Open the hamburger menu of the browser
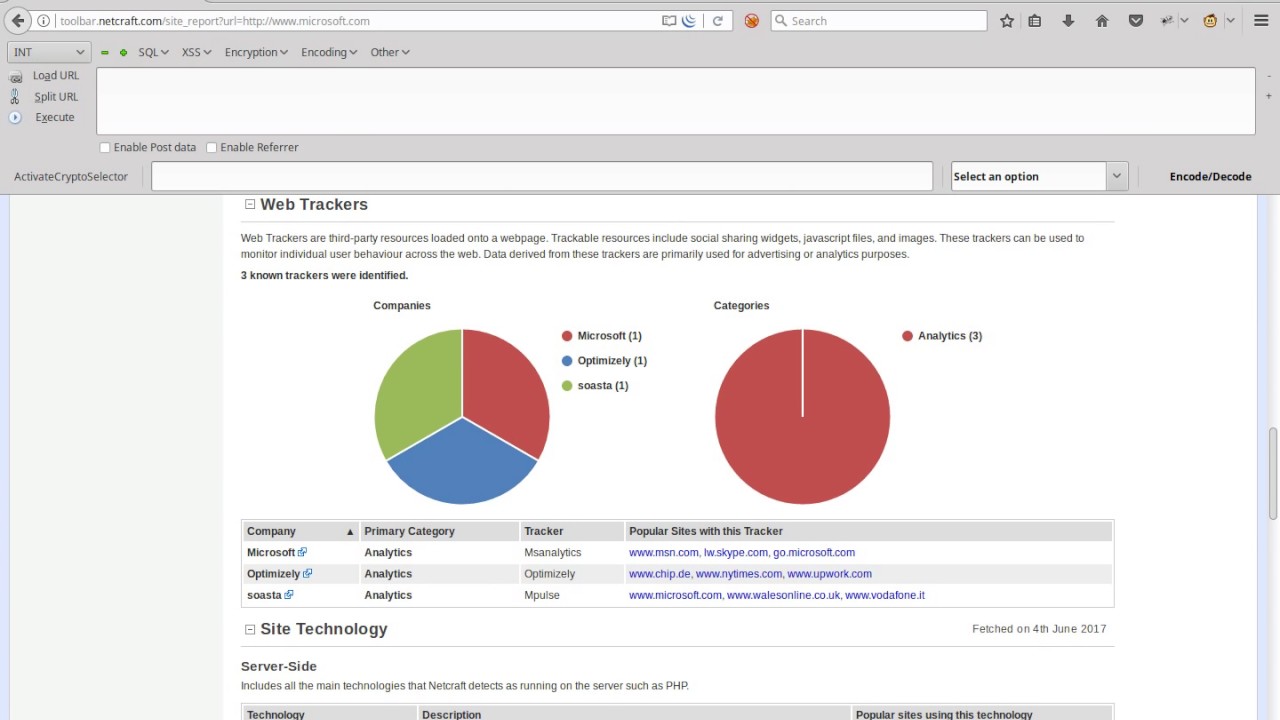Image resolution: width=1280 pixels, height=720 pixels. click(1261, 21)
